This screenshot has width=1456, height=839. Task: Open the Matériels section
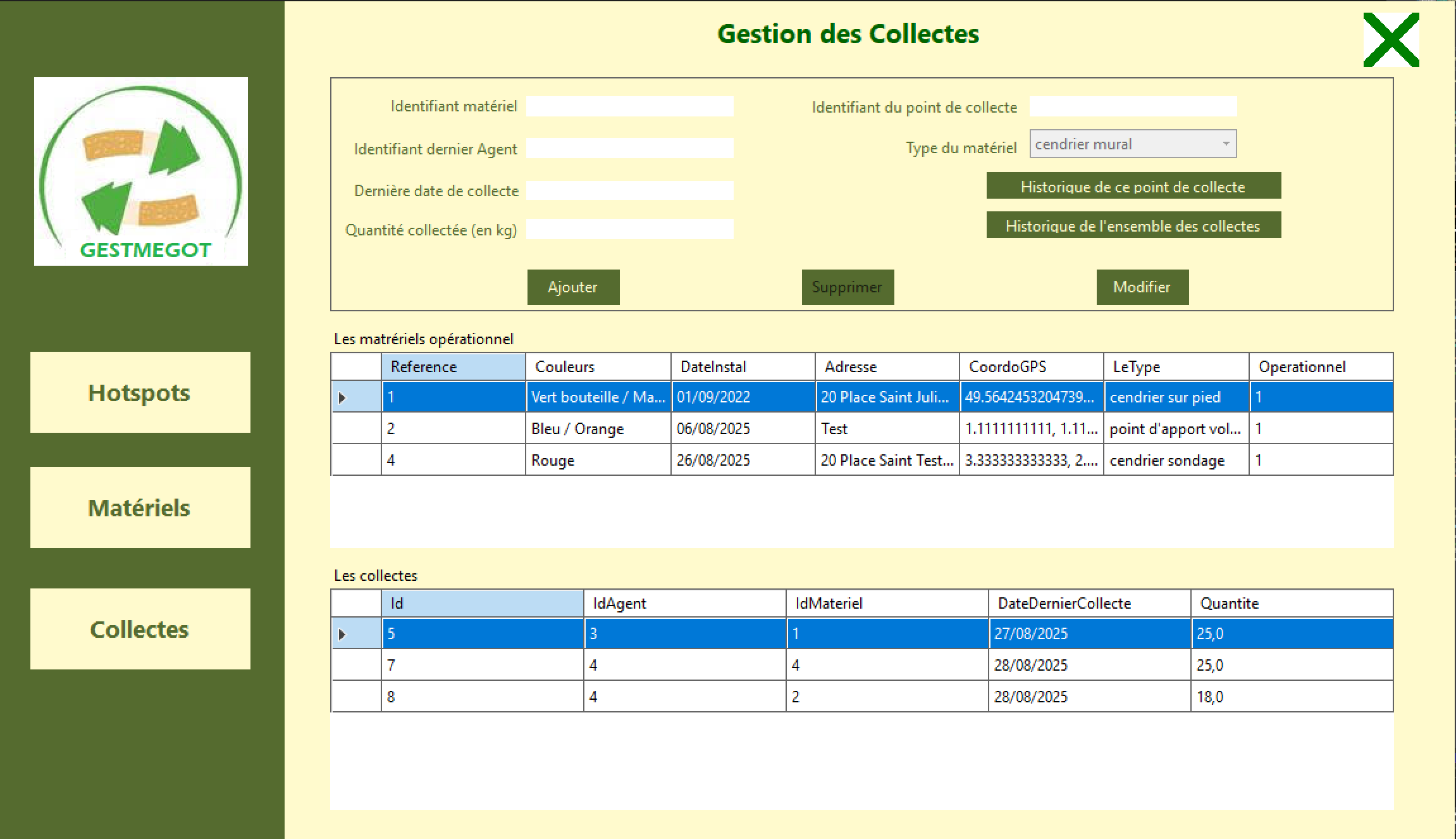pyautogui.click(x=140, y=508)
